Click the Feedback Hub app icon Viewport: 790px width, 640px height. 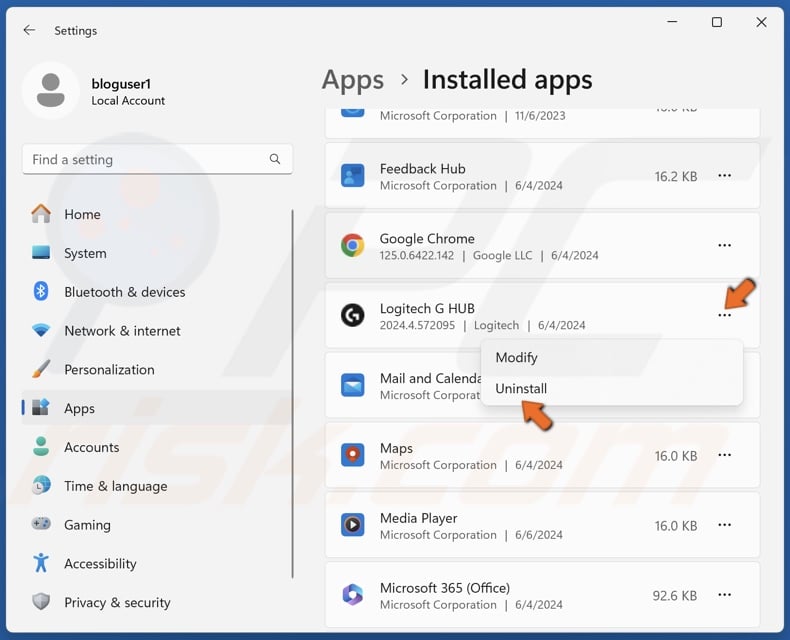(352, 176)
